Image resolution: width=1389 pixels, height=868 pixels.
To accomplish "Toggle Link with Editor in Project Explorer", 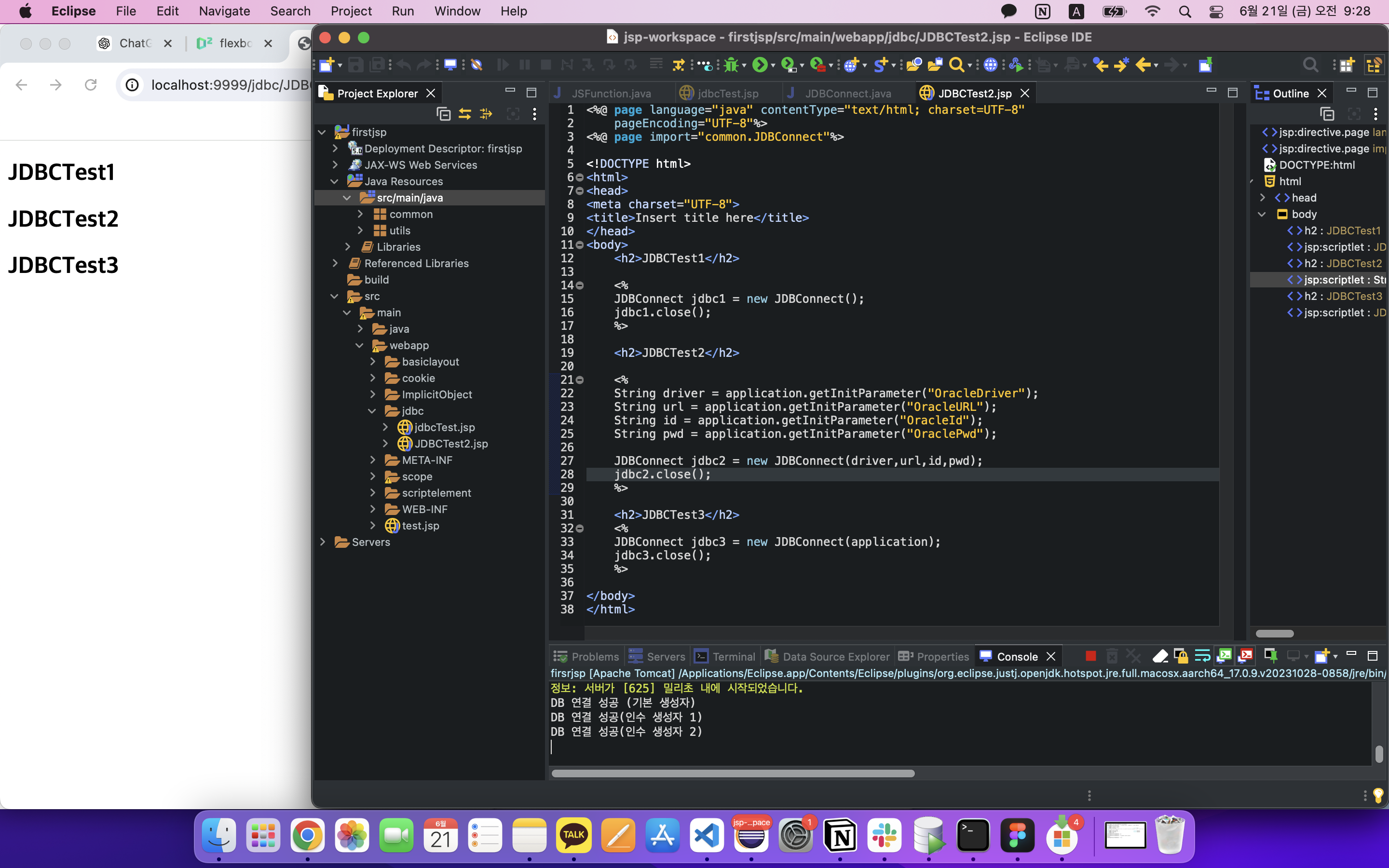I will [x=464, y=114].
